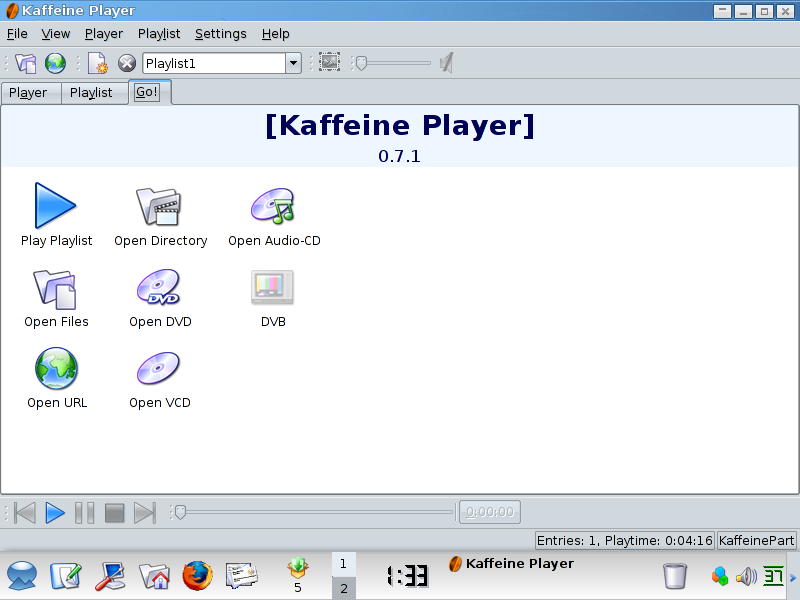This screenshot has width=800, height=600.
Task: Open the Open Directory icon
Action: pos(159,205)
